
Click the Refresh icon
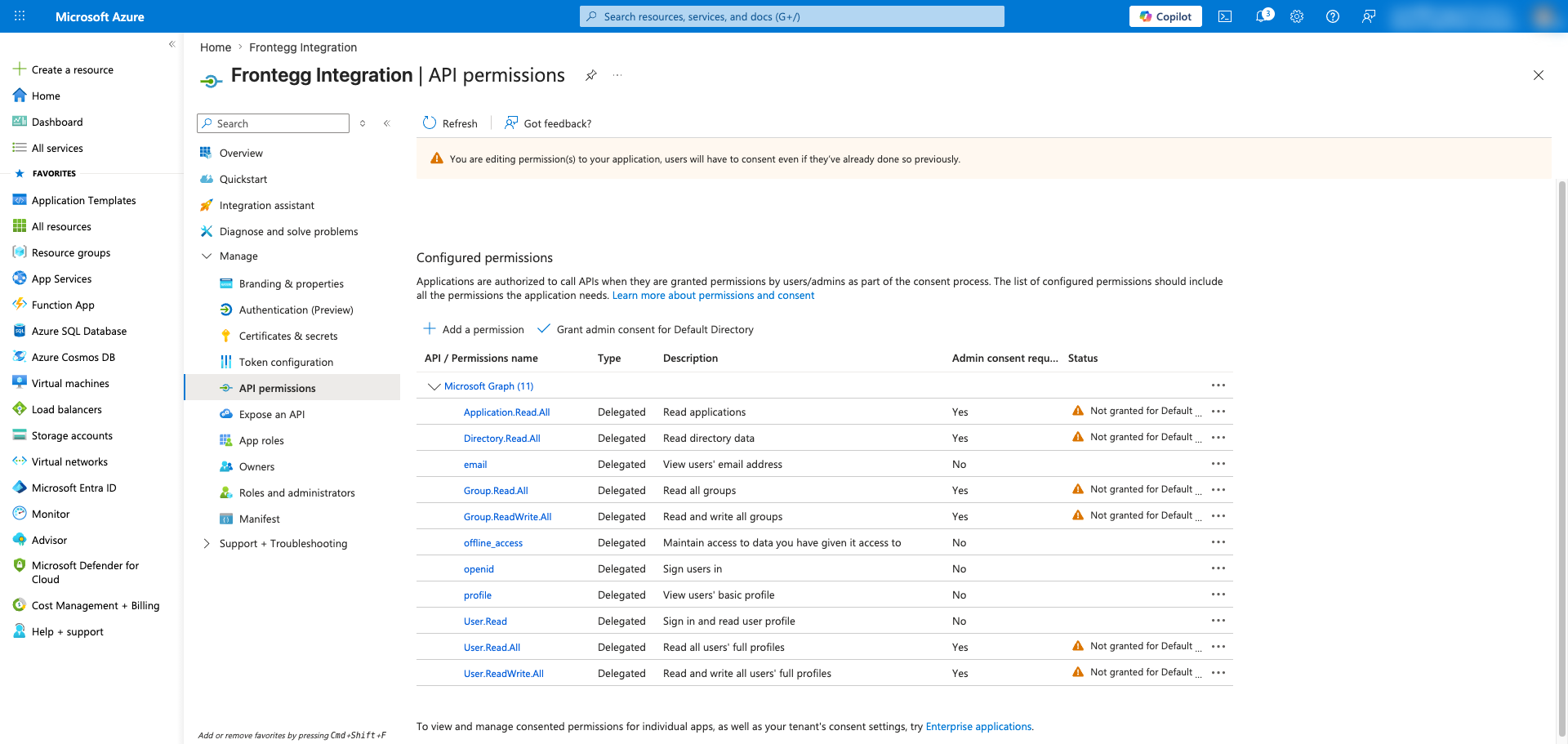(430, 123)
